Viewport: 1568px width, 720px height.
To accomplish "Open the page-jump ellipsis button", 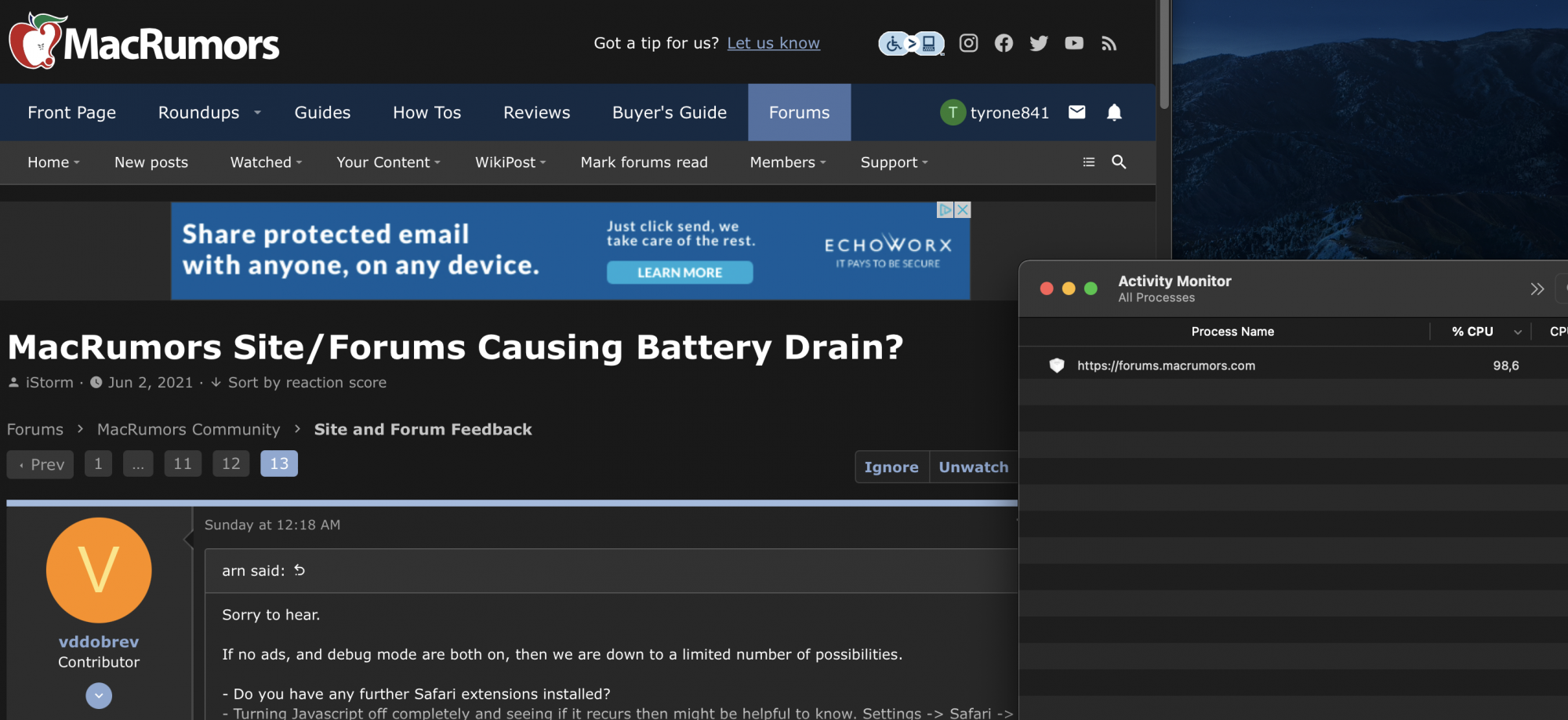I will 138,464.
